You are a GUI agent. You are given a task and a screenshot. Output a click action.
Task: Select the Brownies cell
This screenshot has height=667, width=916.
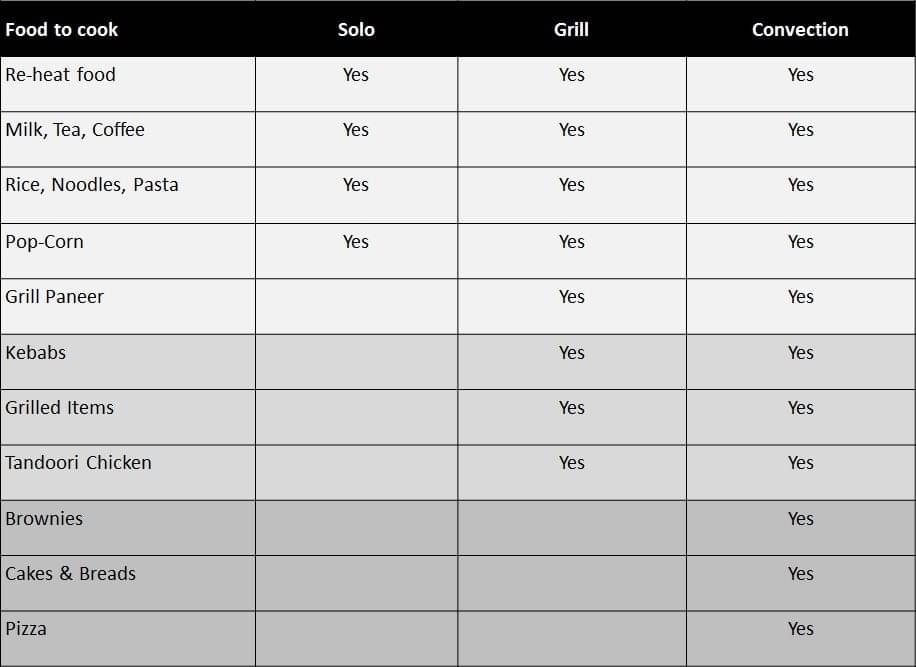click(127, 528)
